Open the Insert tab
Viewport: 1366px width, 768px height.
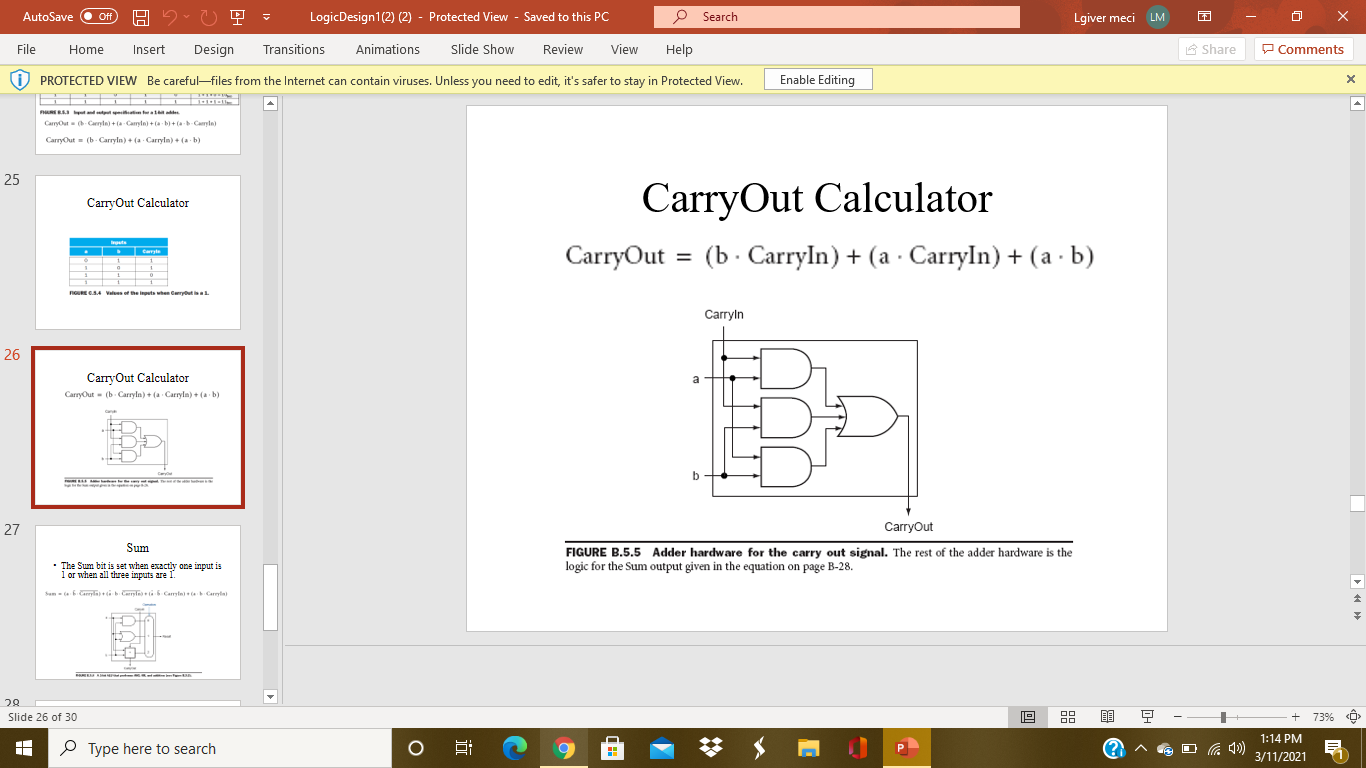coord(149,49)
